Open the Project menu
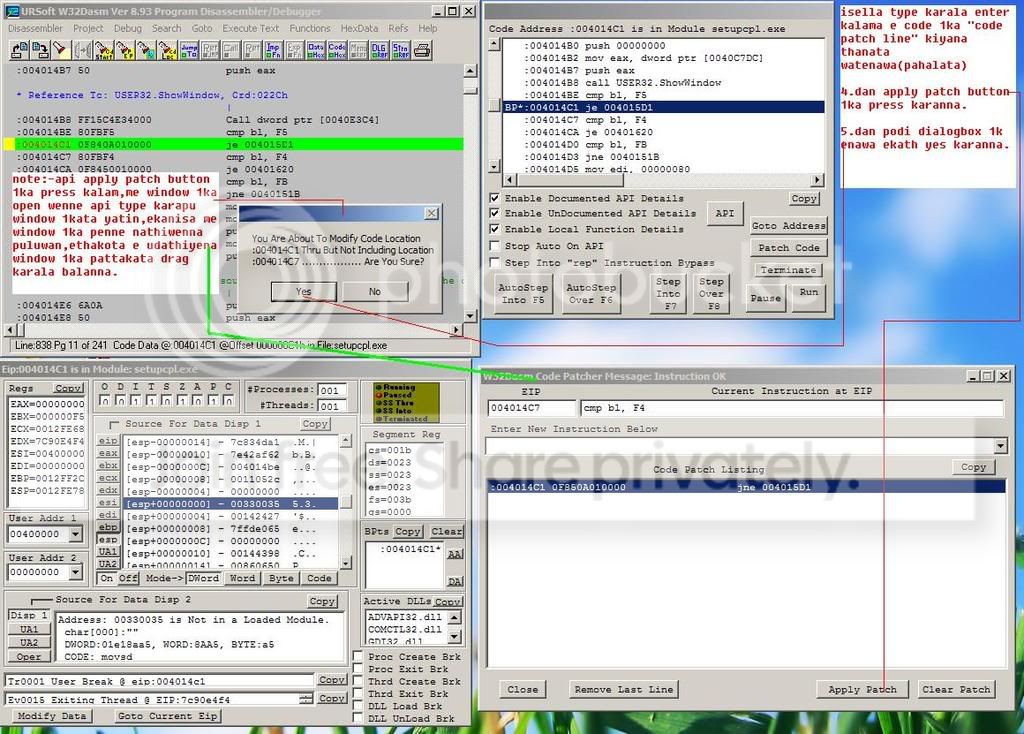 [x=88, y=28]
